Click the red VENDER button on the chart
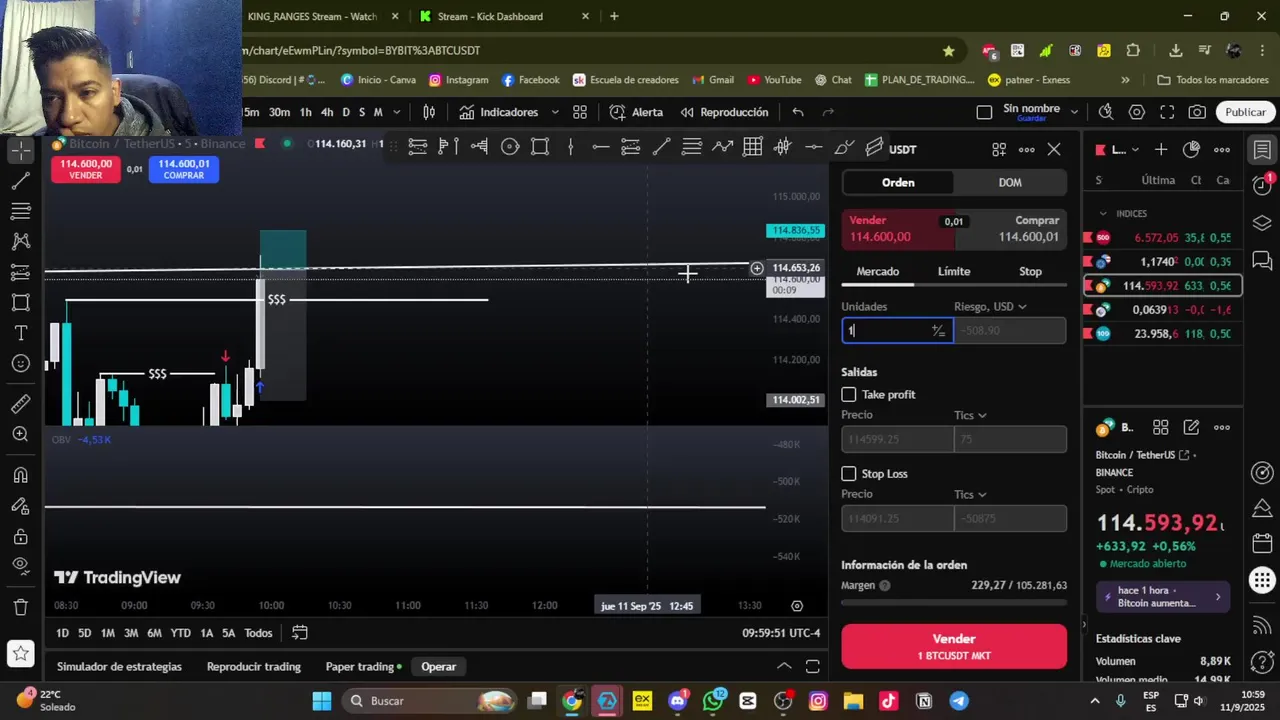 (x=85, y=169)
